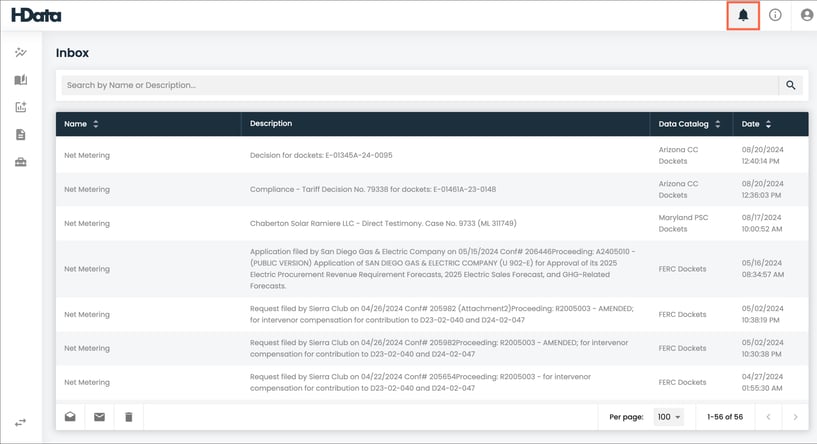Open the analytics sparkle sidebar icon
817x444 pixels.
[21, 53]
